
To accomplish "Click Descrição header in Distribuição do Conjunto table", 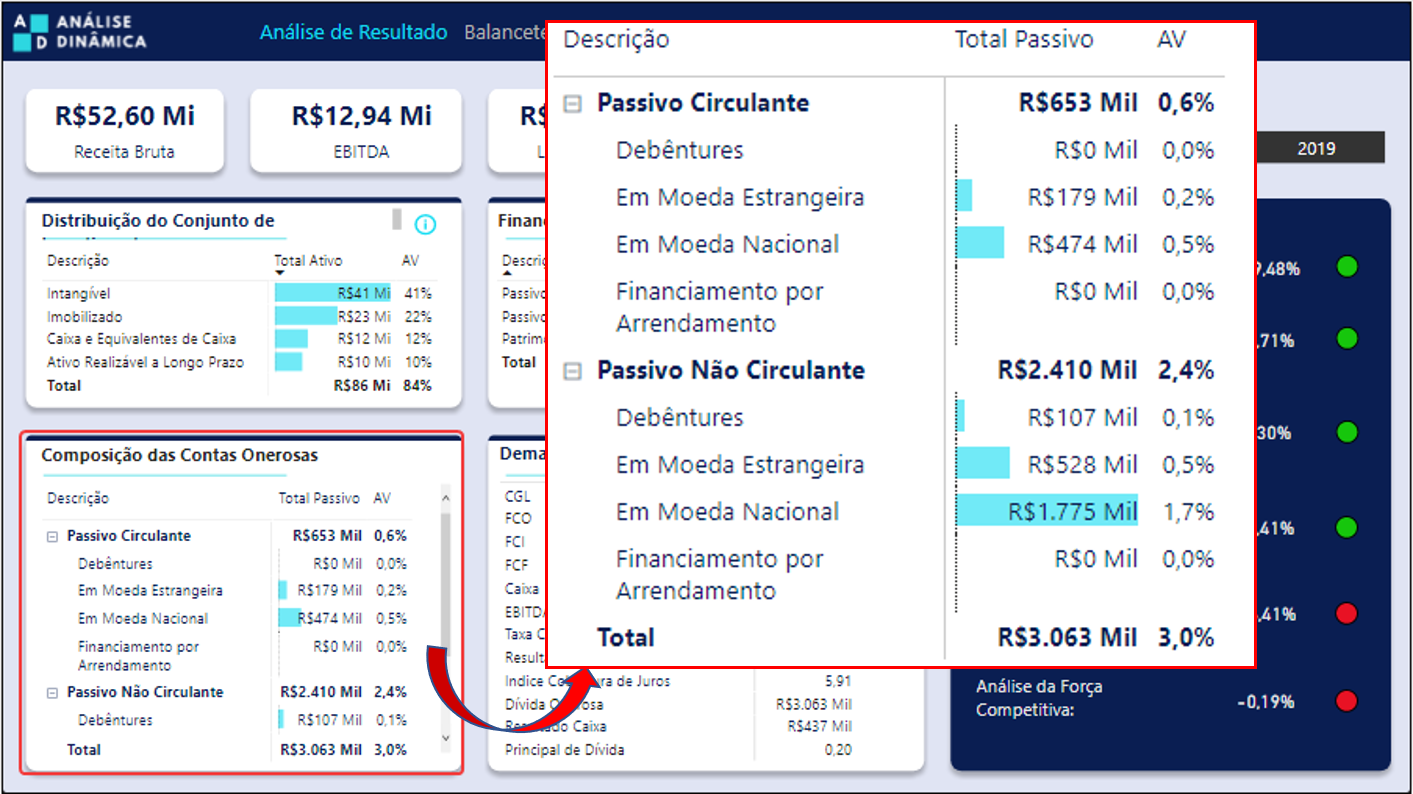I will (x=78, y=260).
